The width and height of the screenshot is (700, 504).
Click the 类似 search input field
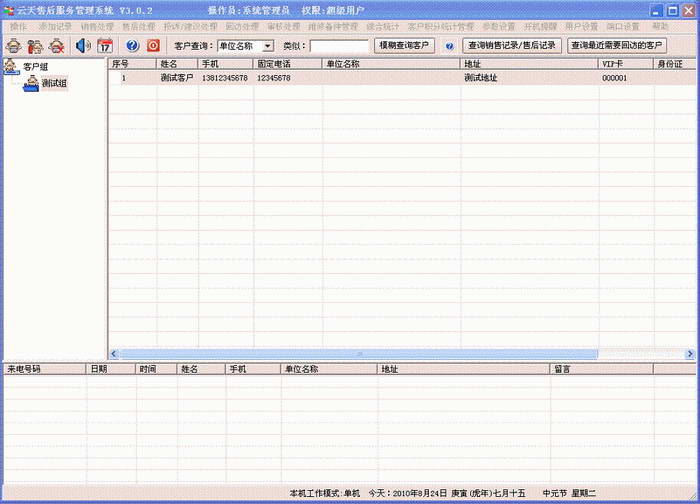pos(339,46)
